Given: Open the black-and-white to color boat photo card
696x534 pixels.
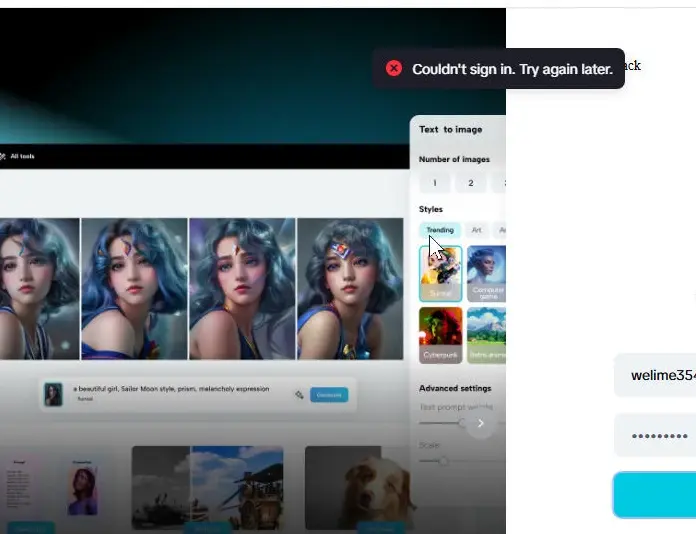Looking at the screenshot, I should pos(207,488).
